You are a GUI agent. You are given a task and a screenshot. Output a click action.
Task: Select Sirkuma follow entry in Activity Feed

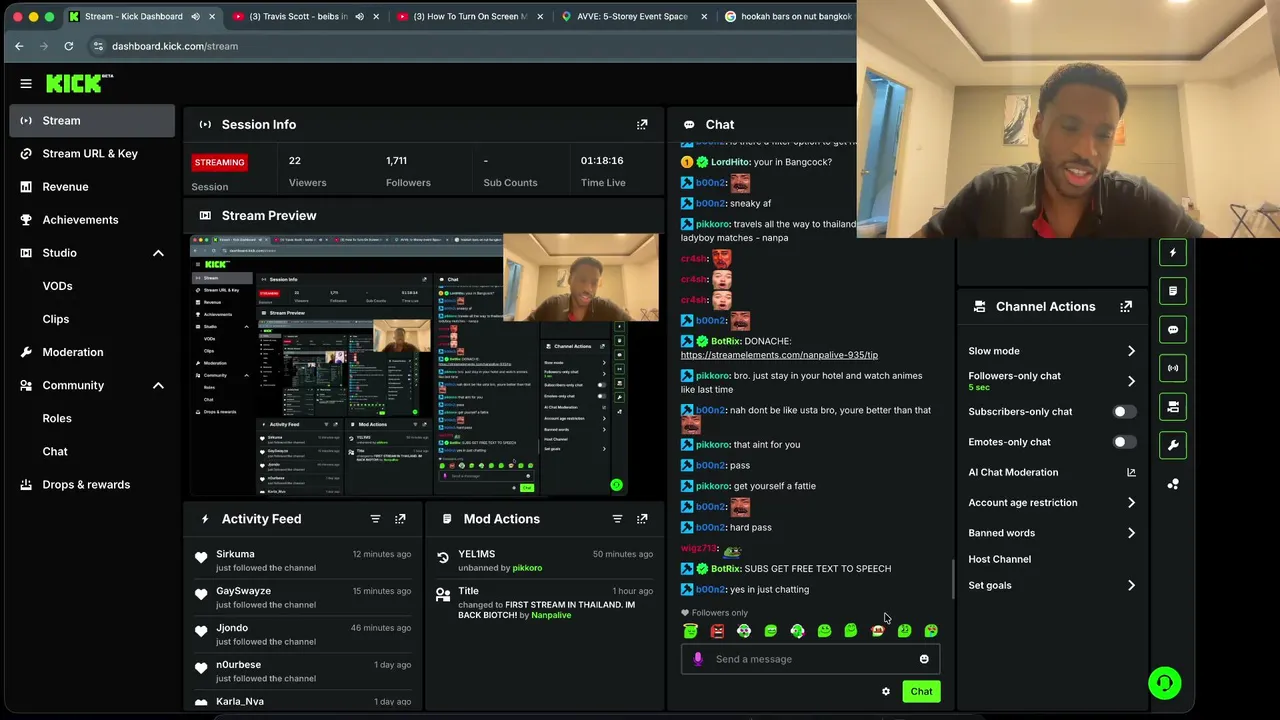pyautogui.click(x=304, y=560)
